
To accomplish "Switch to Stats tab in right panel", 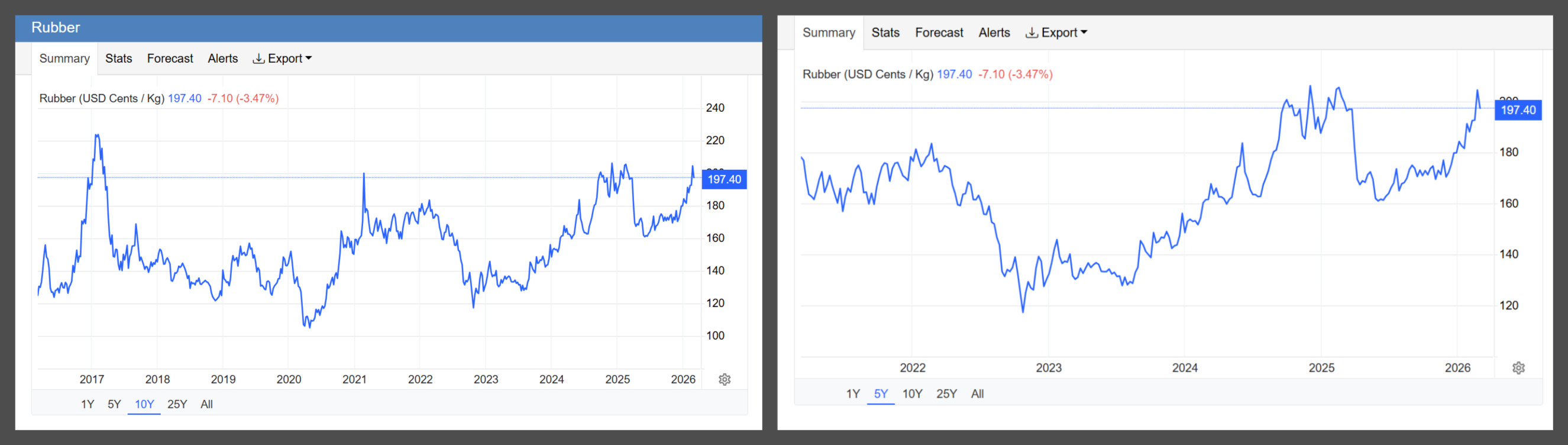I will tap(885, 33).
